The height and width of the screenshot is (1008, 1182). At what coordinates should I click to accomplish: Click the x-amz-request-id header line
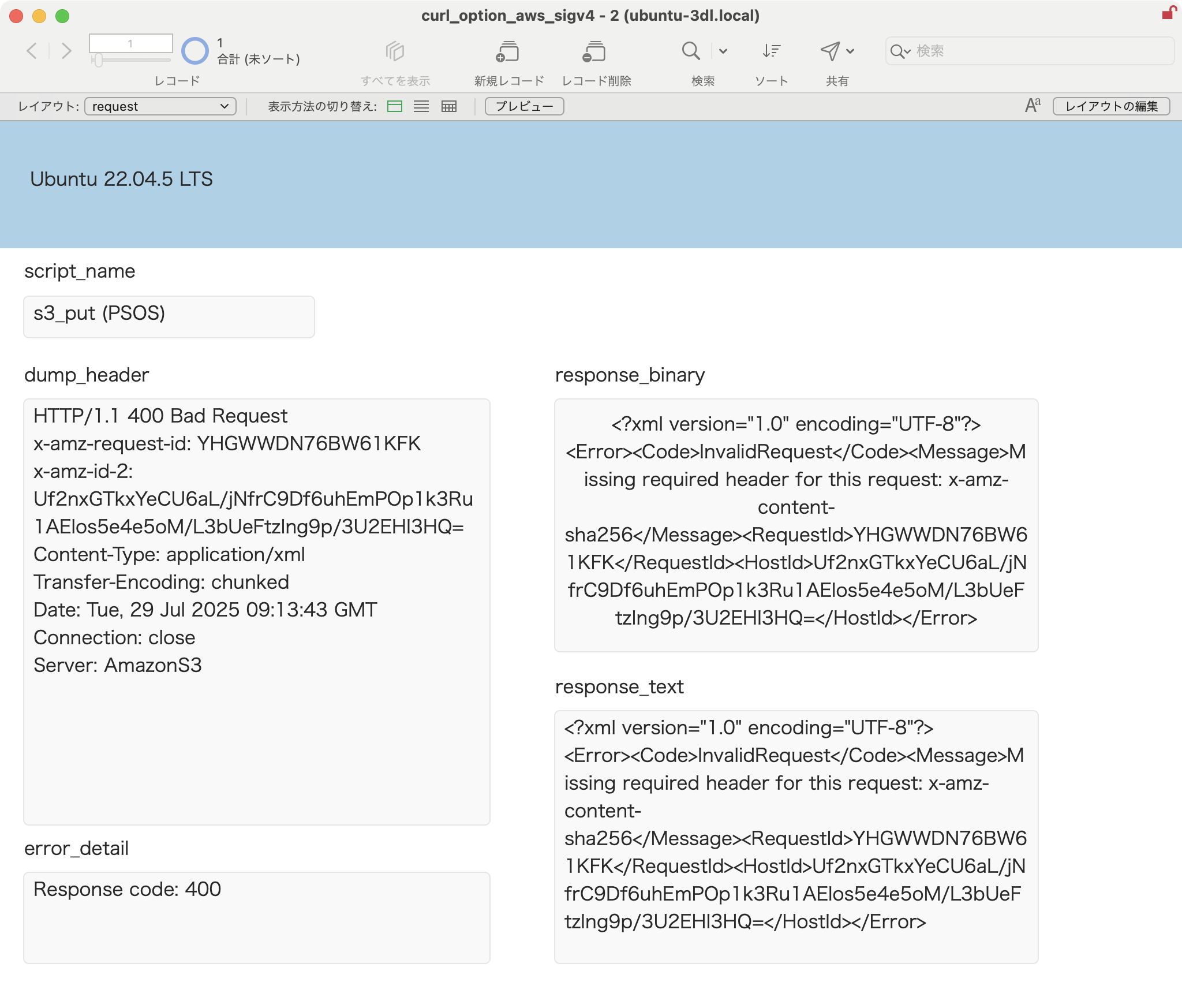[x=227, y=444]
